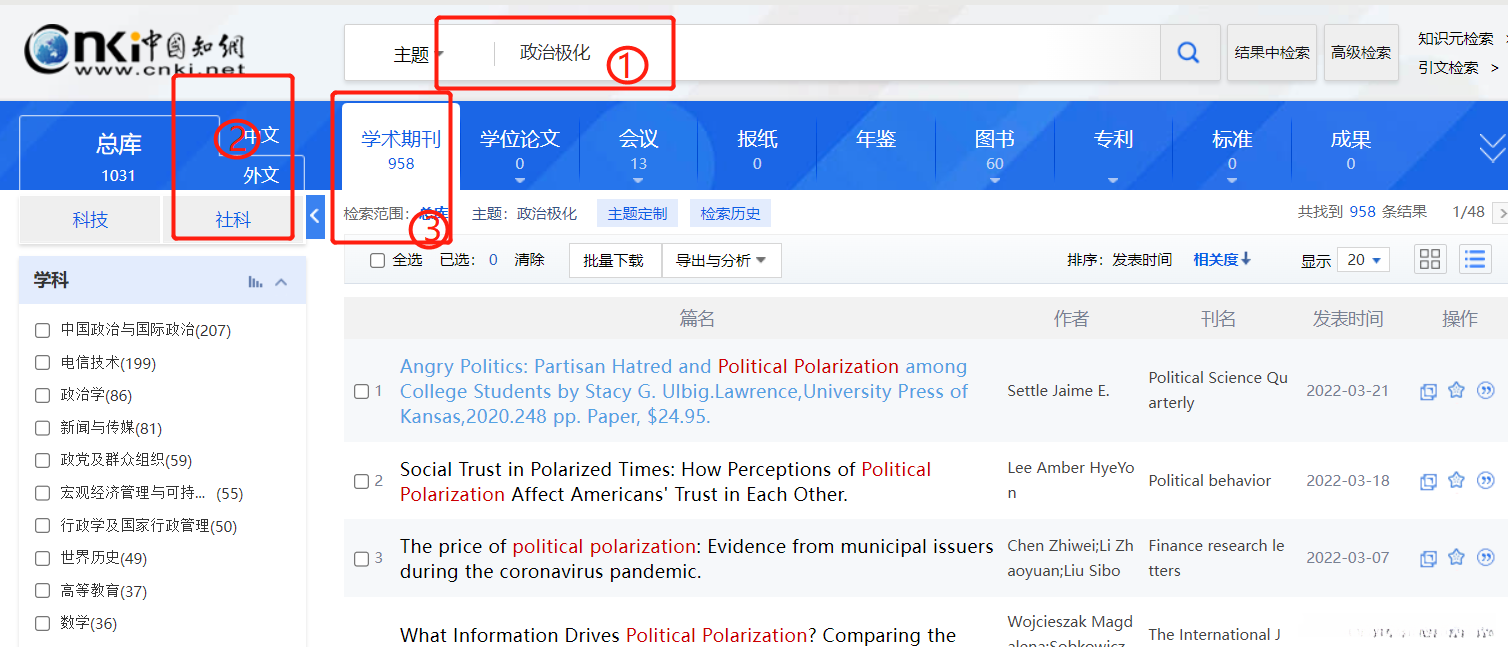
Task: Open the 学科 bar chart visualization icon
Action: coord(256,282)
